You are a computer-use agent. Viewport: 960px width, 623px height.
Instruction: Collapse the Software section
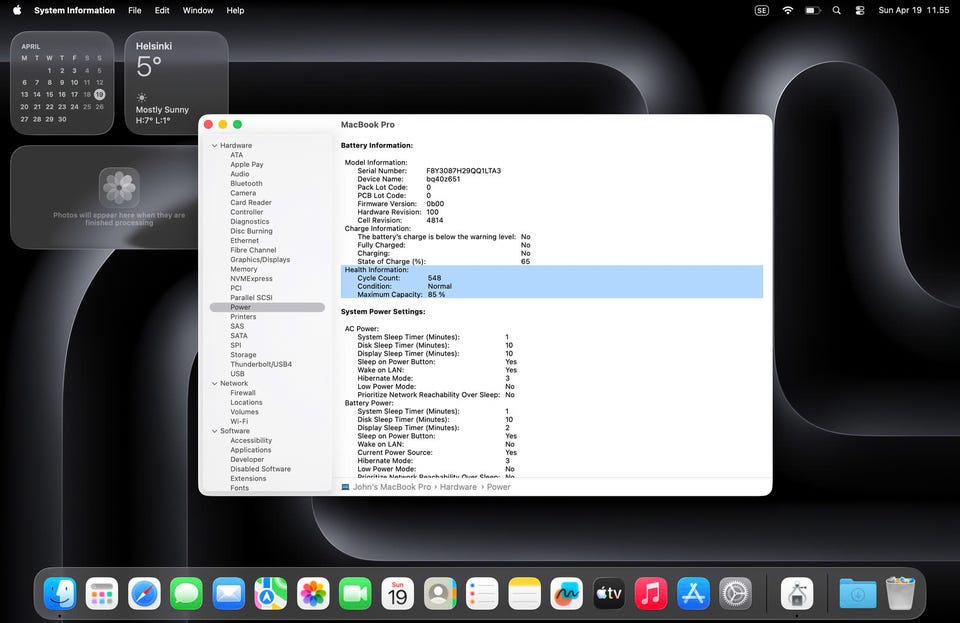214,431
